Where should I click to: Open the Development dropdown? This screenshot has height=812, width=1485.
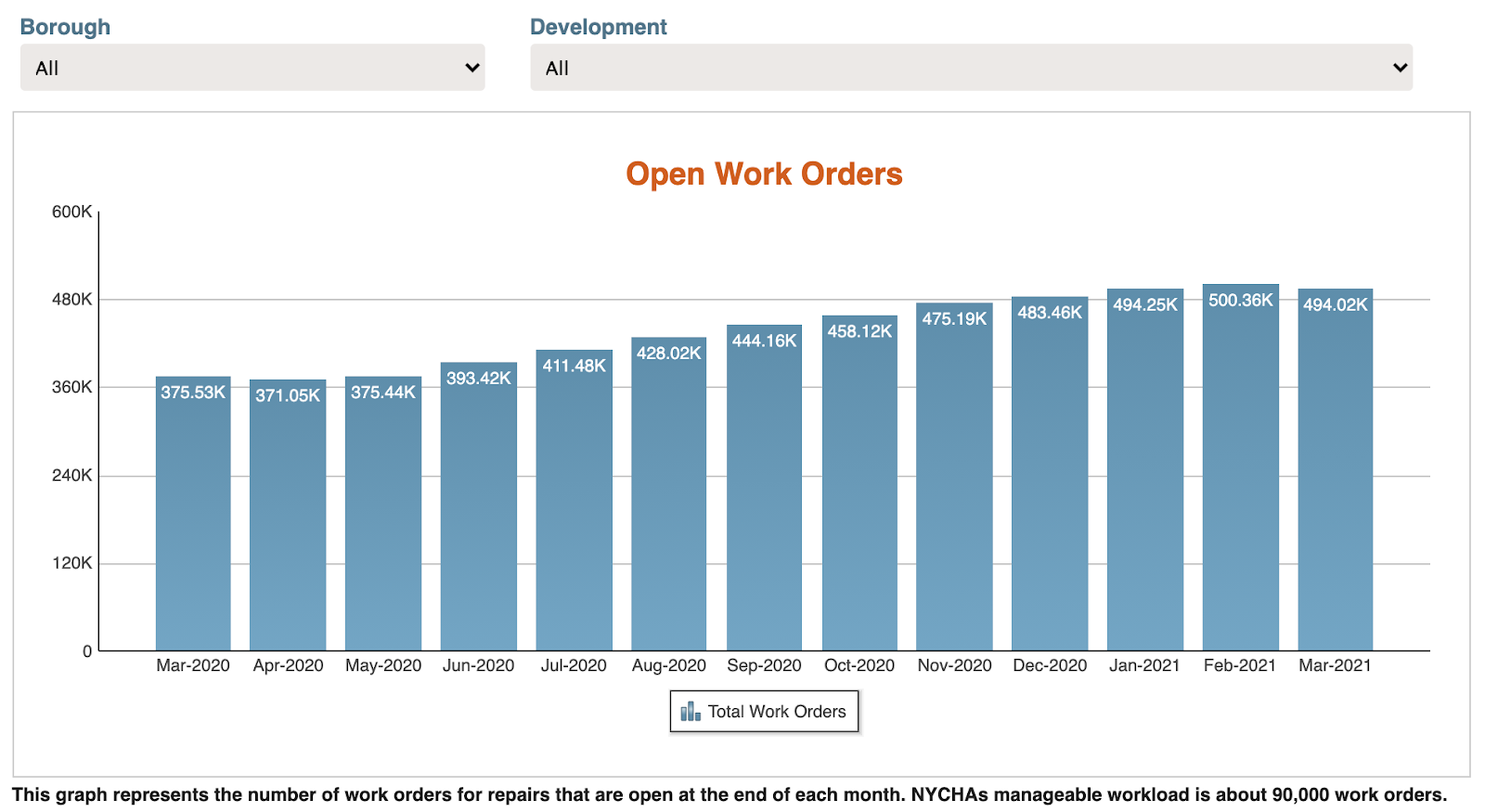(x=971, y=68)
